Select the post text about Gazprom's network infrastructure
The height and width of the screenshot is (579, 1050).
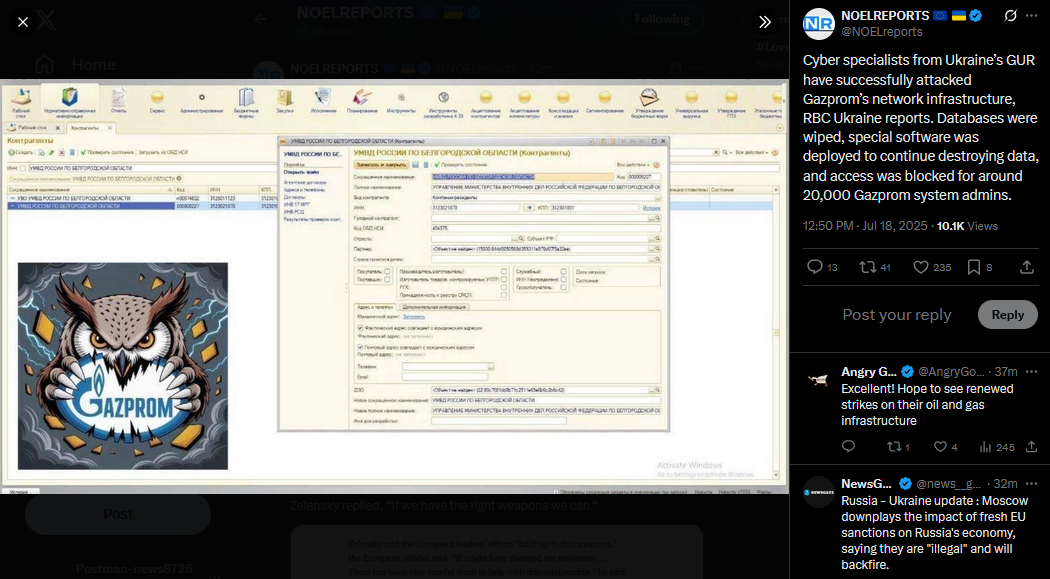pos(921,128)
